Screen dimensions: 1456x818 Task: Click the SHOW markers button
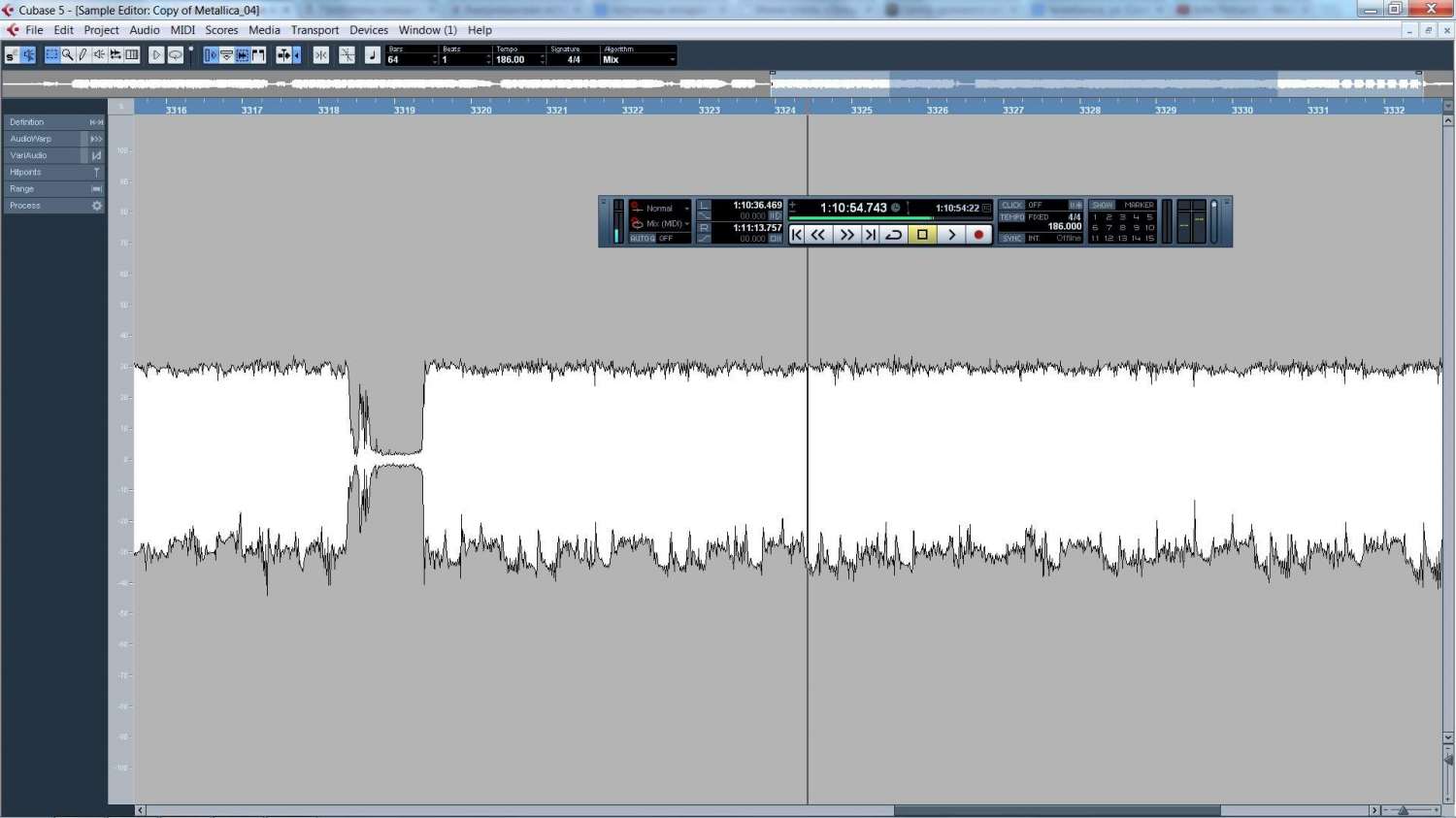(1102, 206)
